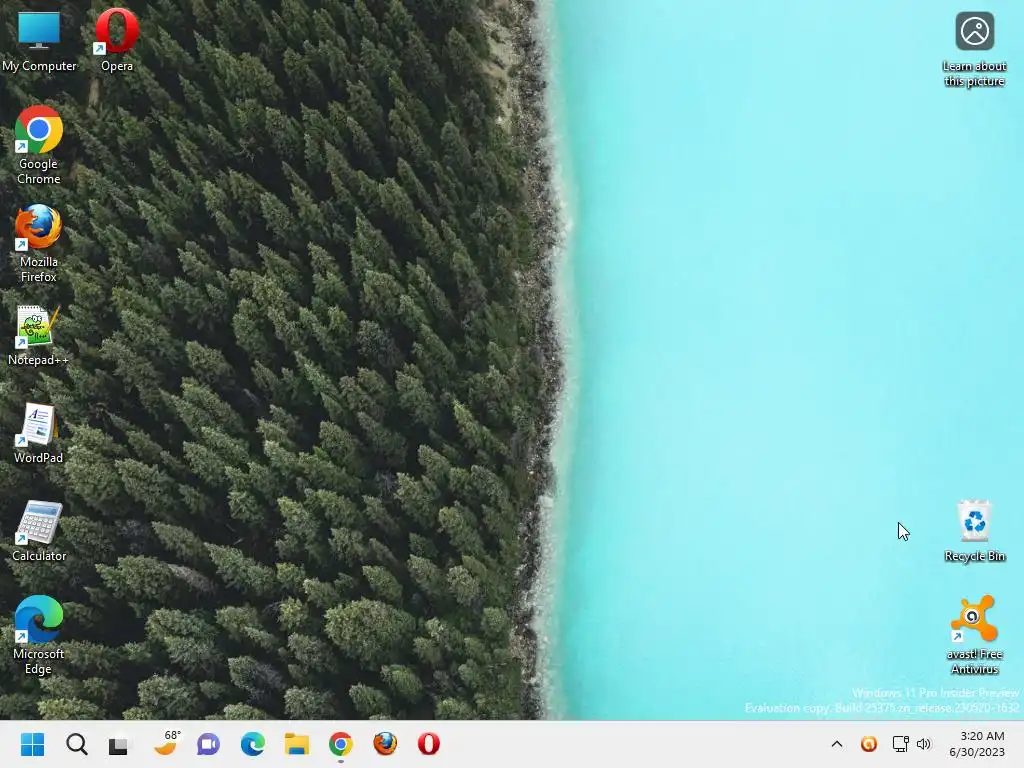Select the Opera desktop shortcut
The width and height of the screenshot is (1024, 768).
(117, 40)
